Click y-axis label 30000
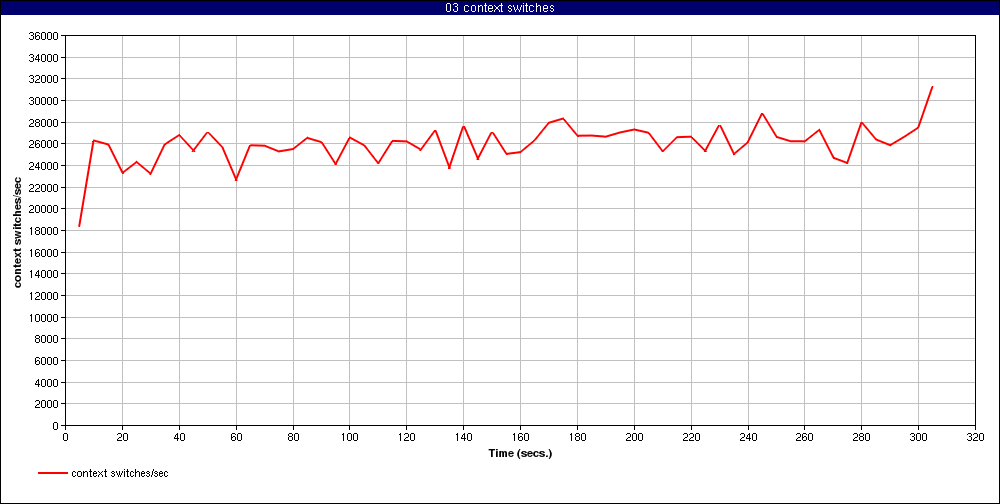The image size is (1000, 504). (x=44, y=101)
